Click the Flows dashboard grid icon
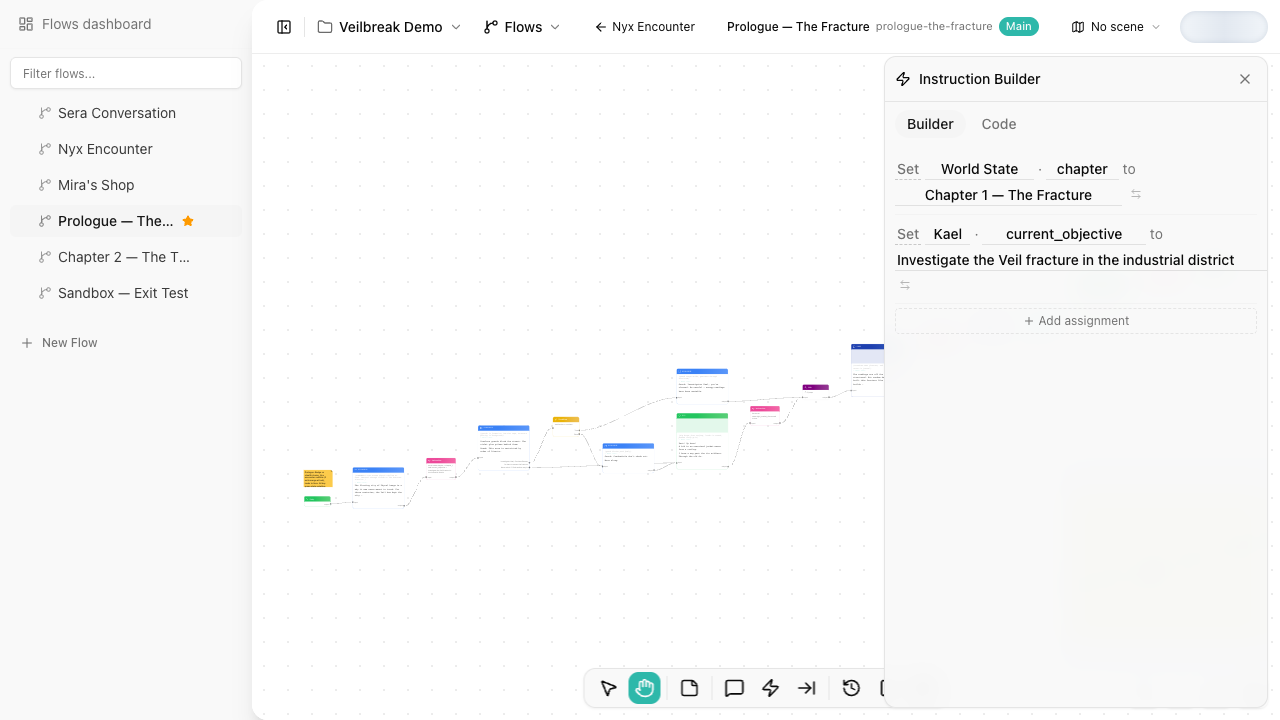Screen dimensions: 1280x720 tap(26, 24)
